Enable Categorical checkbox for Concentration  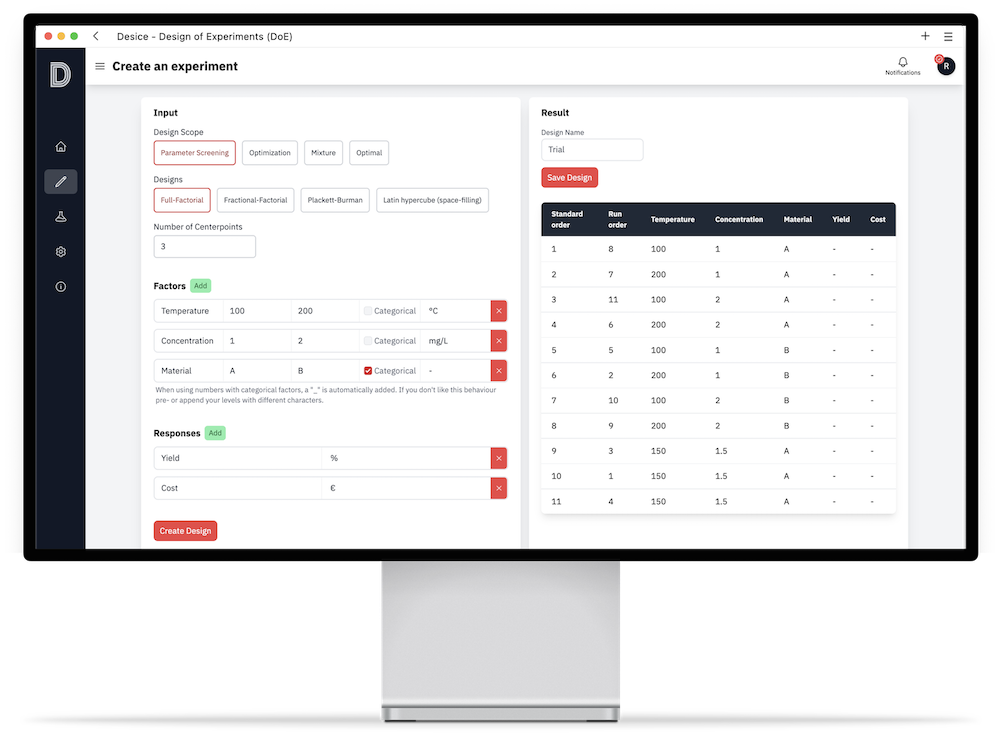pos(369,341)
